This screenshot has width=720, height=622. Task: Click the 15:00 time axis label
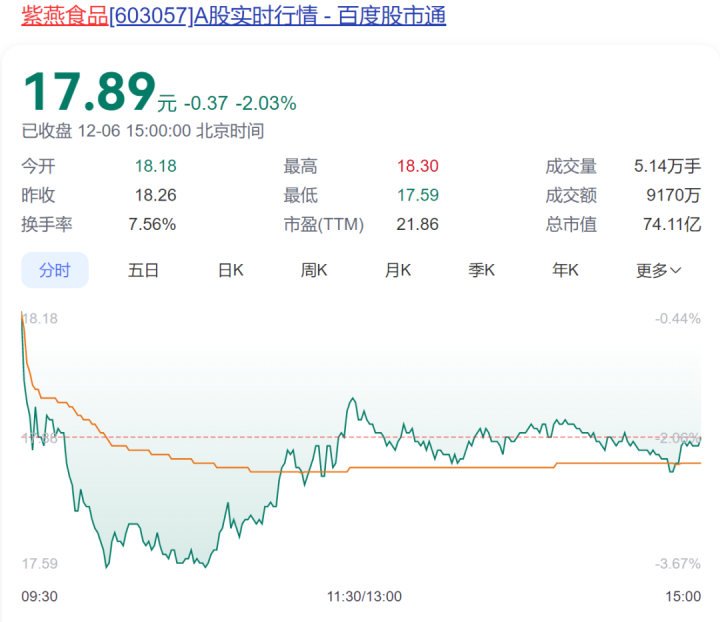point(683,596)
